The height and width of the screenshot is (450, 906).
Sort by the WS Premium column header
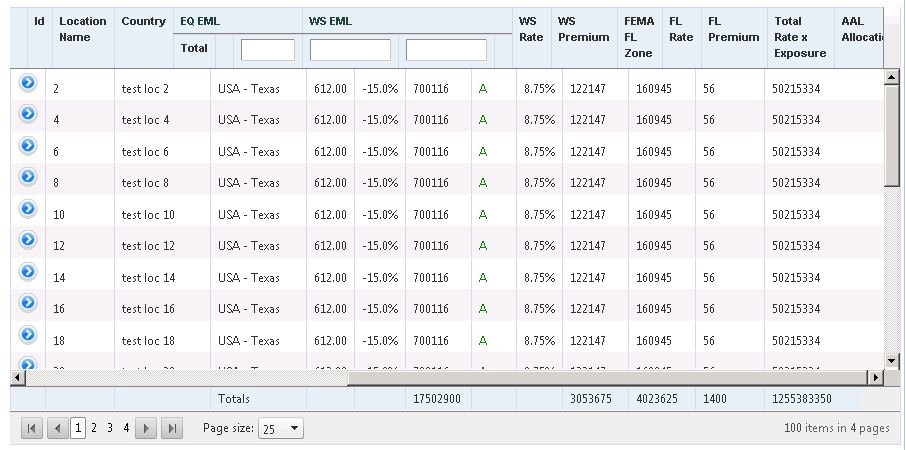583,29
